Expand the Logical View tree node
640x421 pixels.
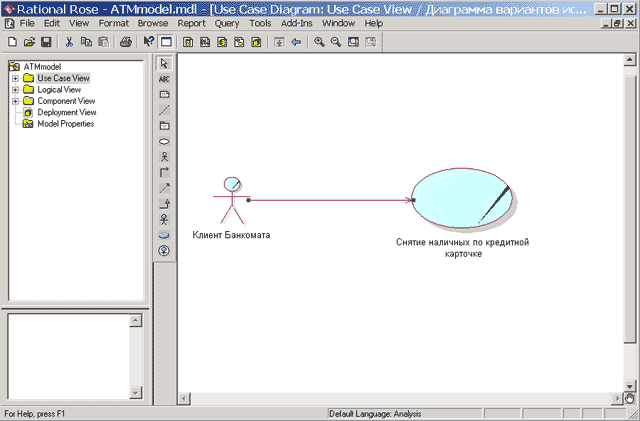(x=15, y=90)
